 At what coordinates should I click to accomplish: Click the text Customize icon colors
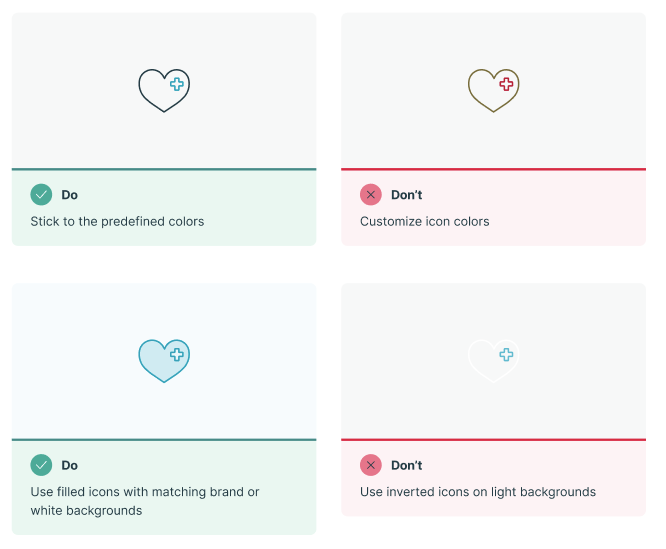pos(425,221)
